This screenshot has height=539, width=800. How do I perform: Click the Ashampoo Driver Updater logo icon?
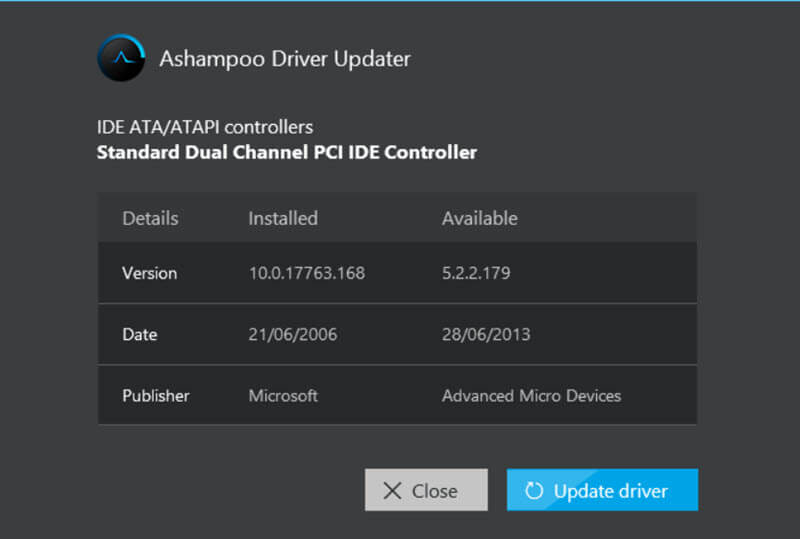121,58
